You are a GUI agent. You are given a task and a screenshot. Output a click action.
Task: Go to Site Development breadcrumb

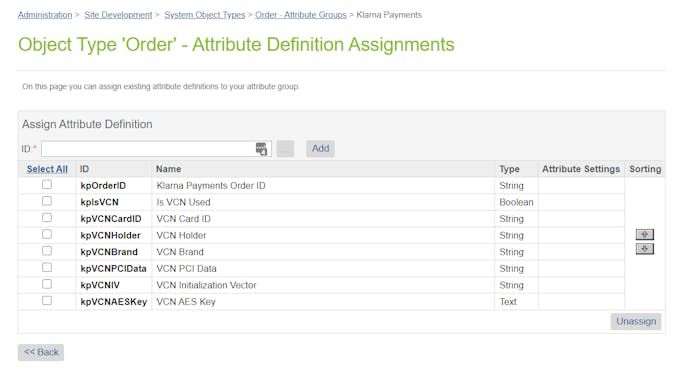[x=118, y=15]
